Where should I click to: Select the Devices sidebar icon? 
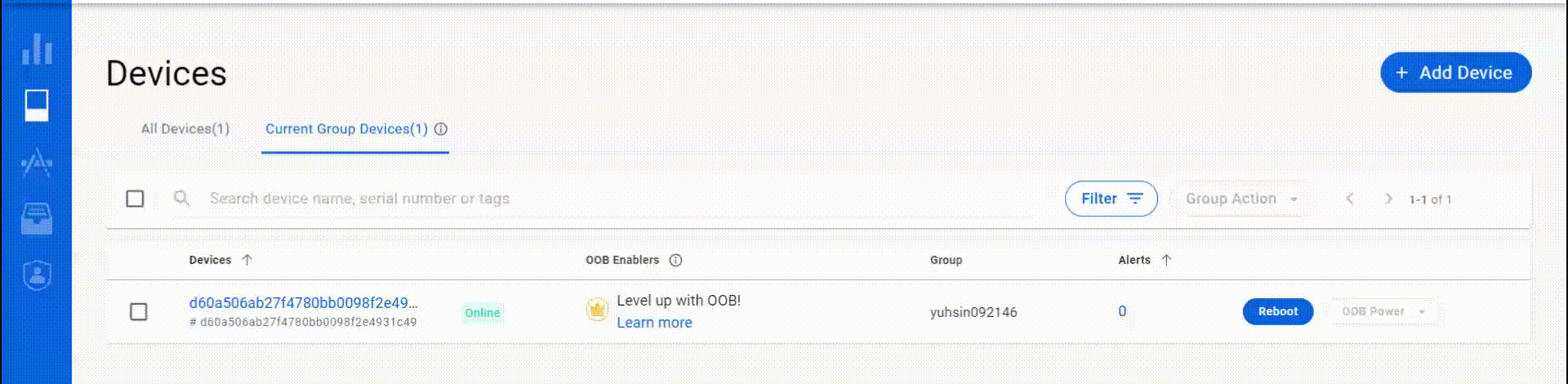[x=37, y=105]
